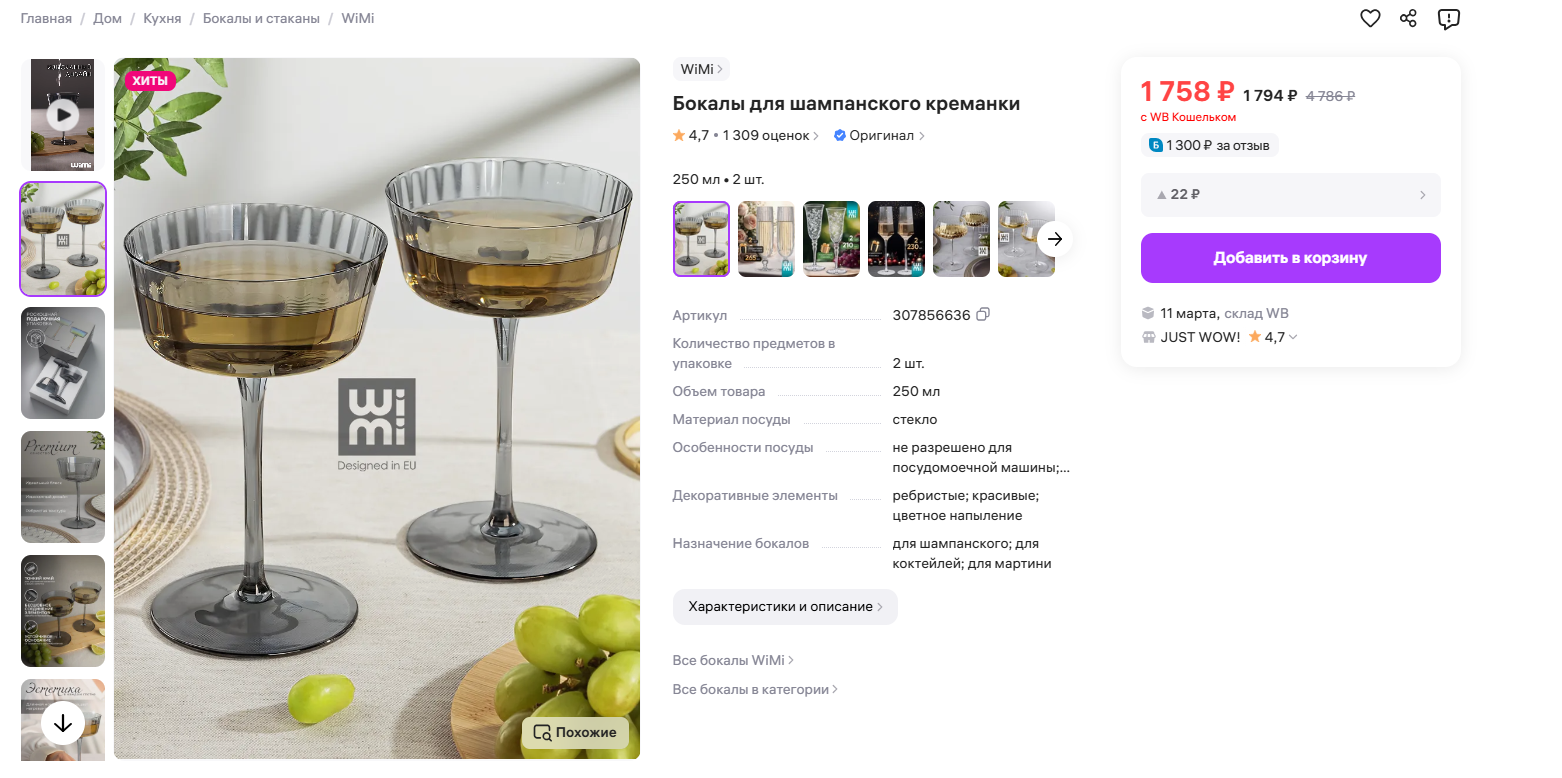
Task: Select the gift box packaging thumbnail
Action: click(x=63, y=363)
